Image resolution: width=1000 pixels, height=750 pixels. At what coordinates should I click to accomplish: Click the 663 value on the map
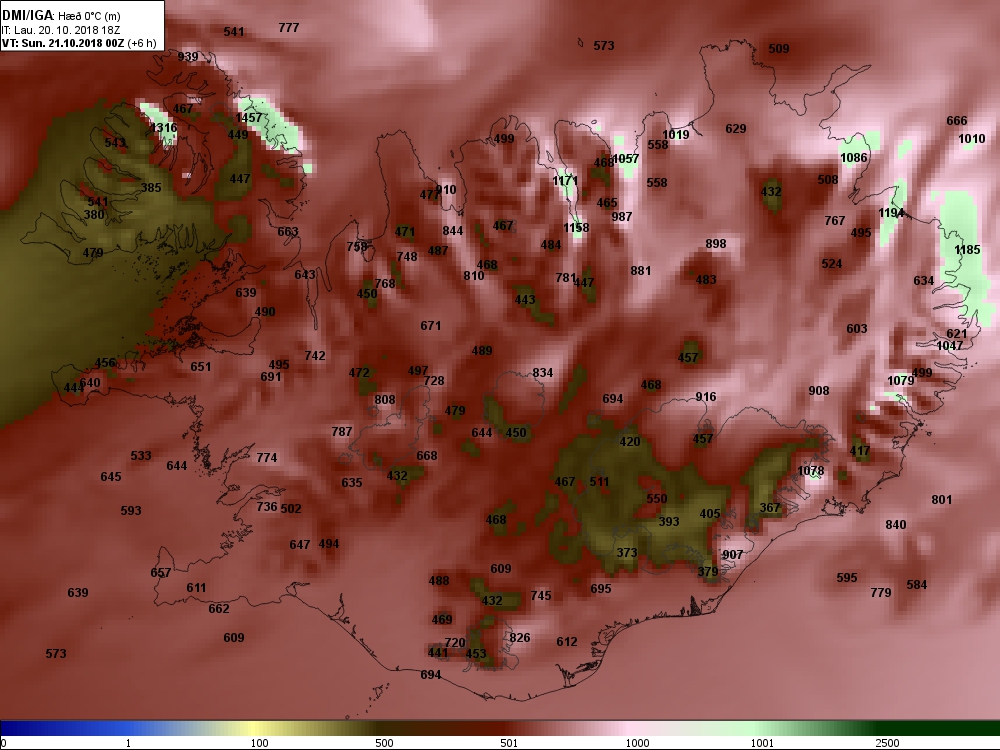click(288, 232)
